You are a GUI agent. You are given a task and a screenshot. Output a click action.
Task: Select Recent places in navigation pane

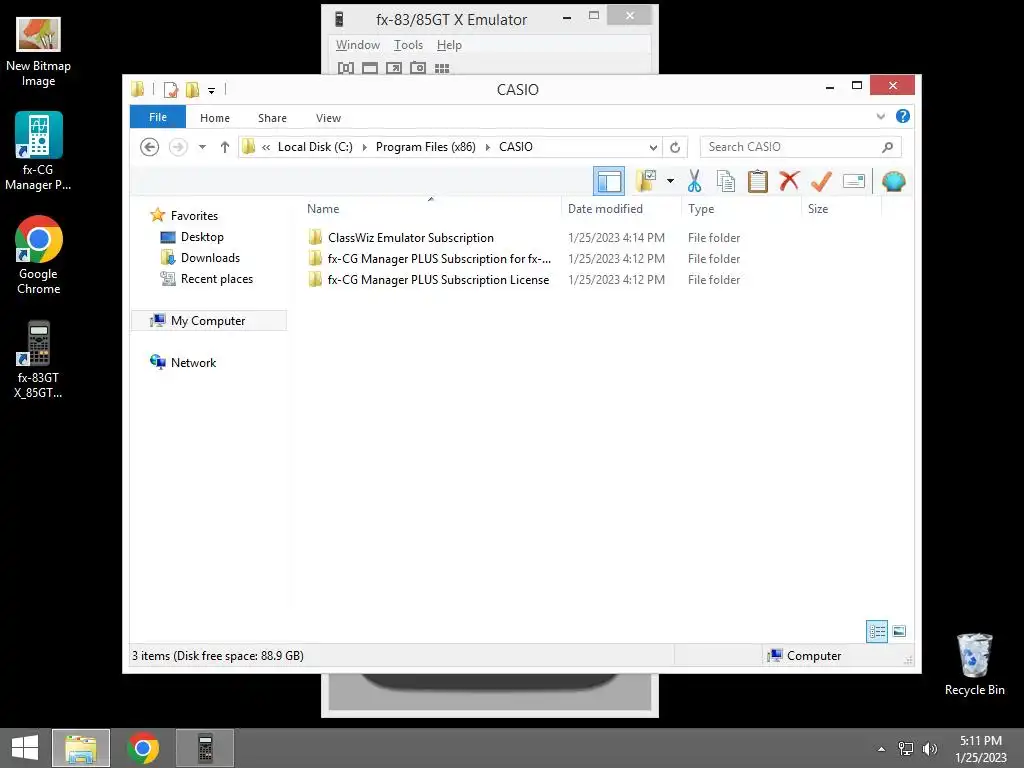point(217,279)
